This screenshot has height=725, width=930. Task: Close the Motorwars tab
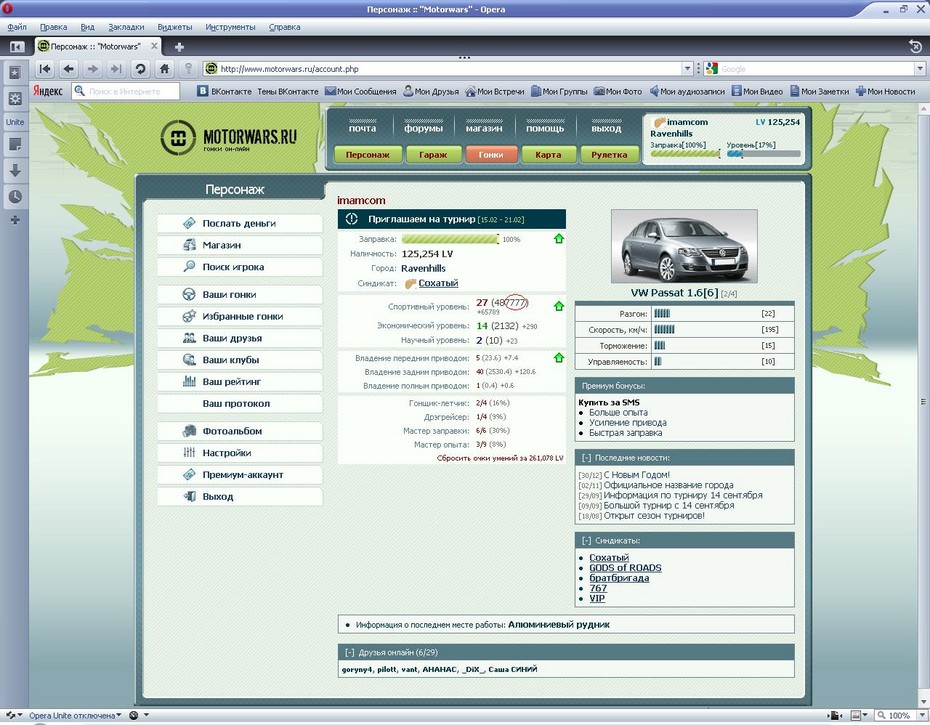pos(154,46)
